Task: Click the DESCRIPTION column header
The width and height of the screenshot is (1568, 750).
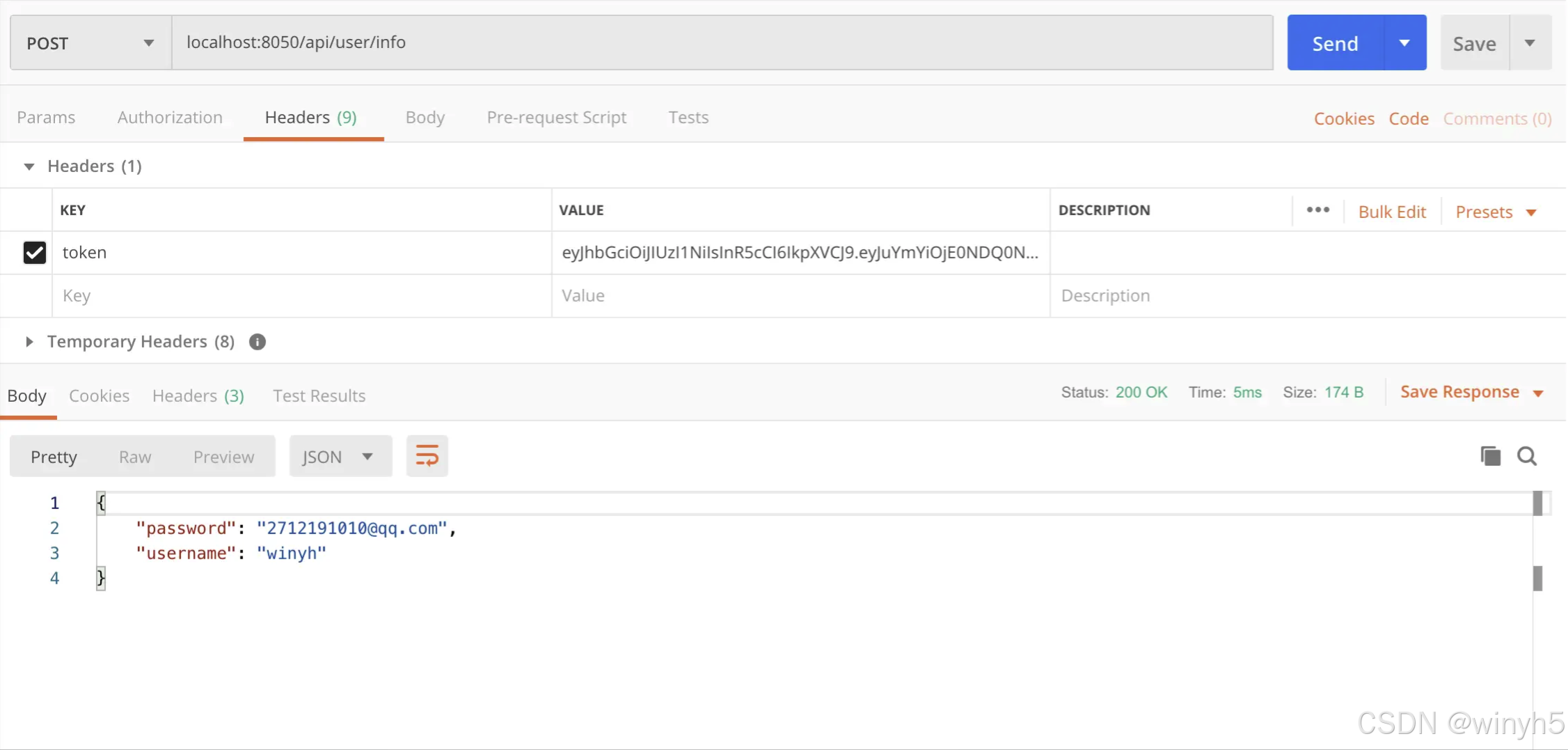Action: click(x=1104, y=210)
